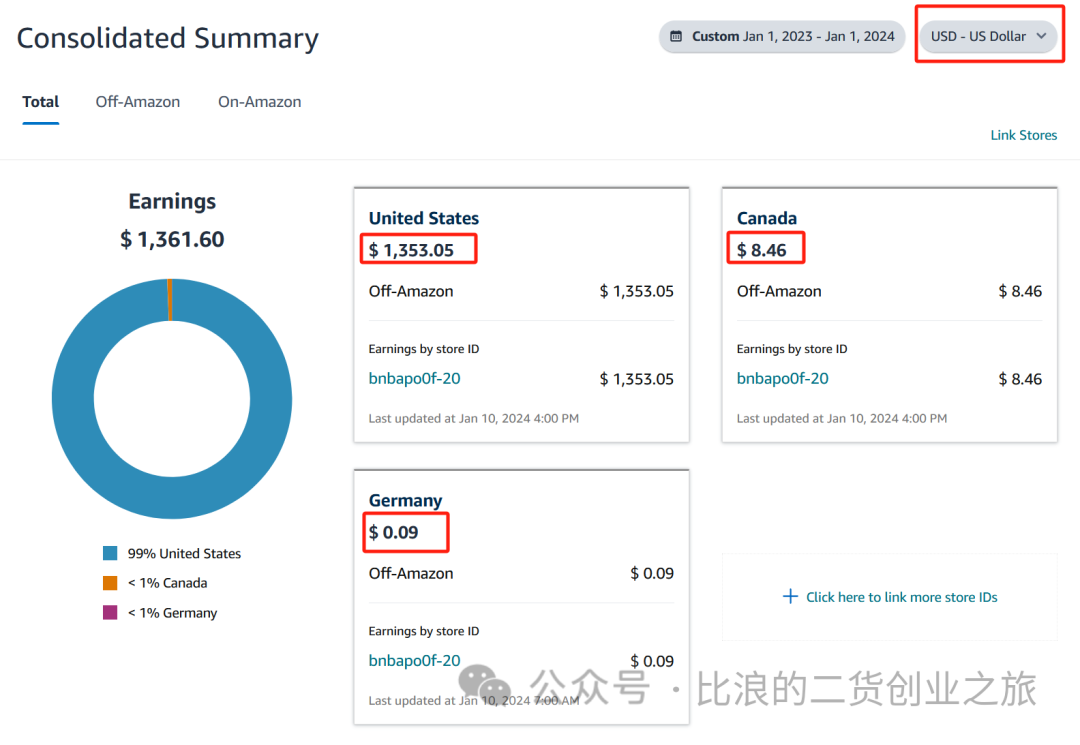The width and height of the screenshot is (1080, 745).
Task: Open store ID bnbapo0f-20 under Germany
Action: click(x=414, y=660)
